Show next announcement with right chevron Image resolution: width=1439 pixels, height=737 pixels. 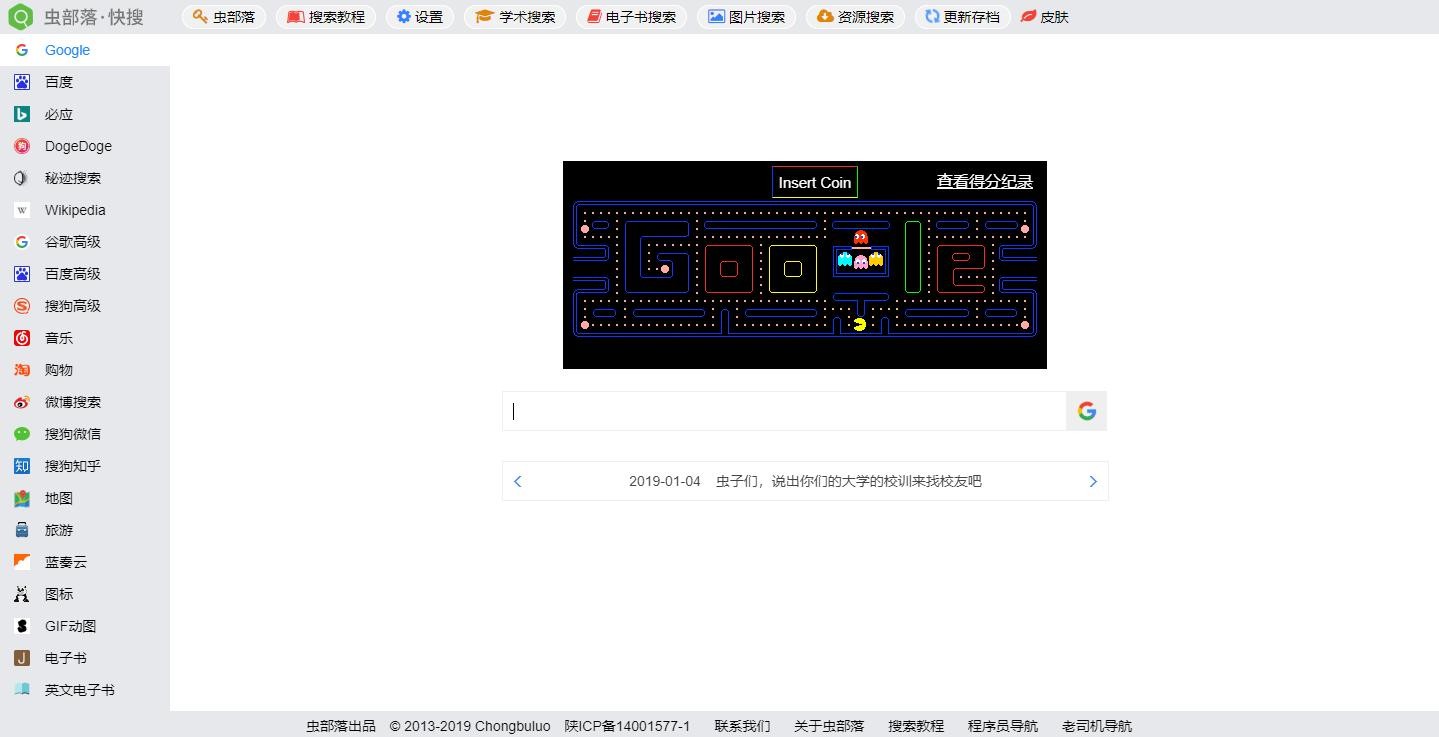[x=1092, y=481]
